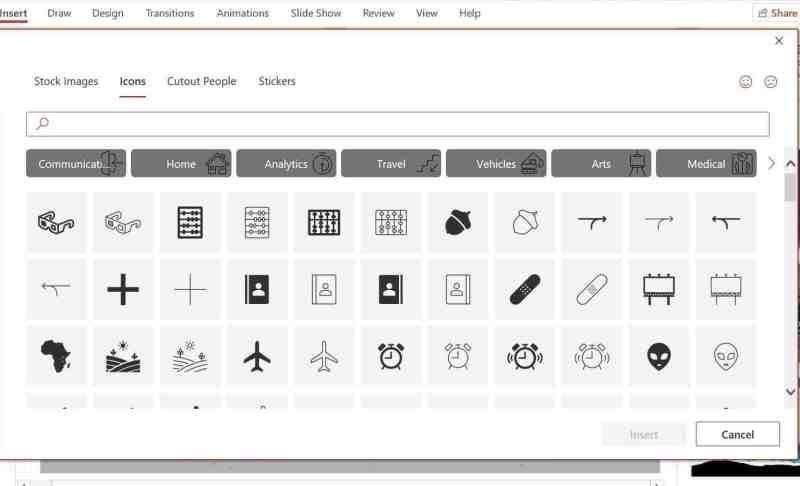Open the Animations ribbon tab
The height and width of the screenshot is (486, 800).
click(242, 13)
